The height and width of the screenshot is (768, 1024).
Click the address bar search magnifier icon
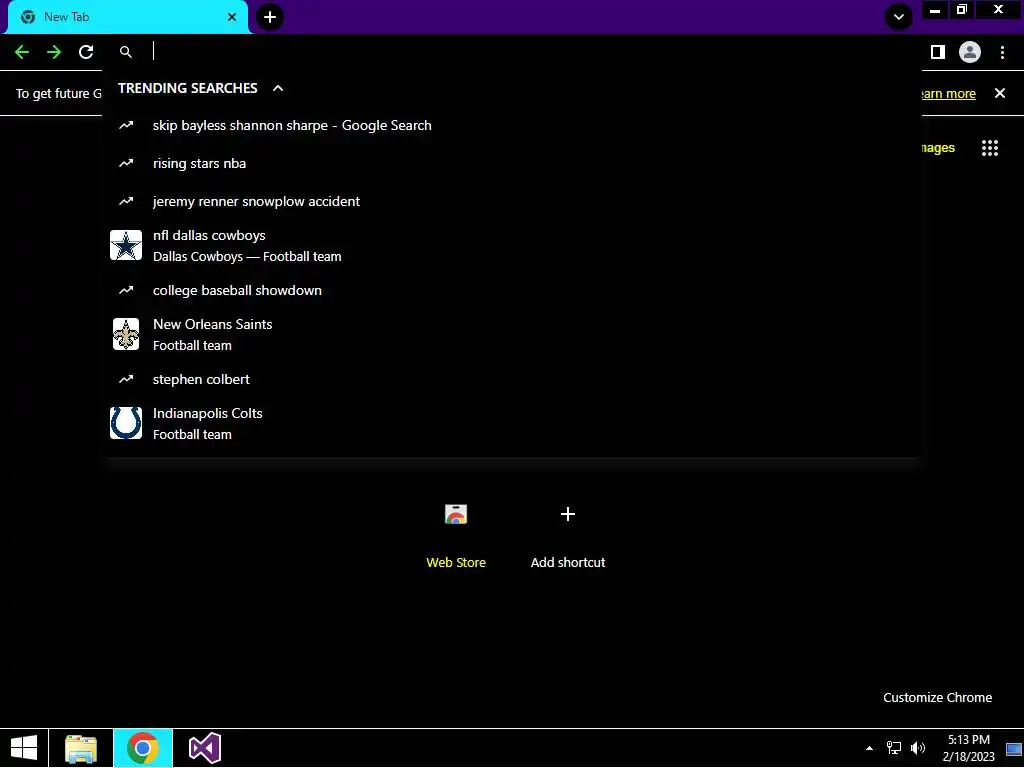click(x=126, y=52)
